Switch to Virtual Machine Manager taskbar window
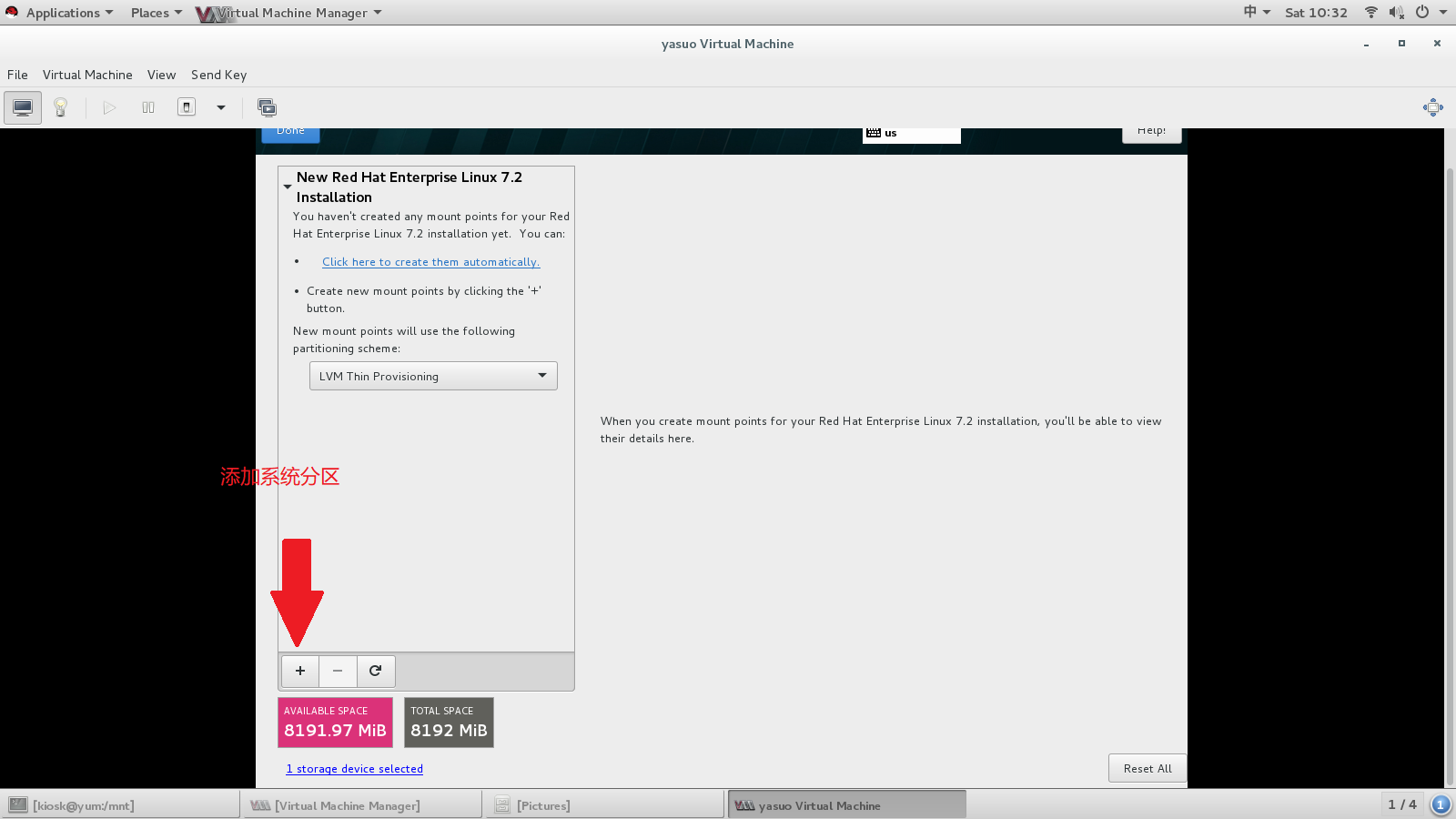1456x819 pixels. point(362,805)
